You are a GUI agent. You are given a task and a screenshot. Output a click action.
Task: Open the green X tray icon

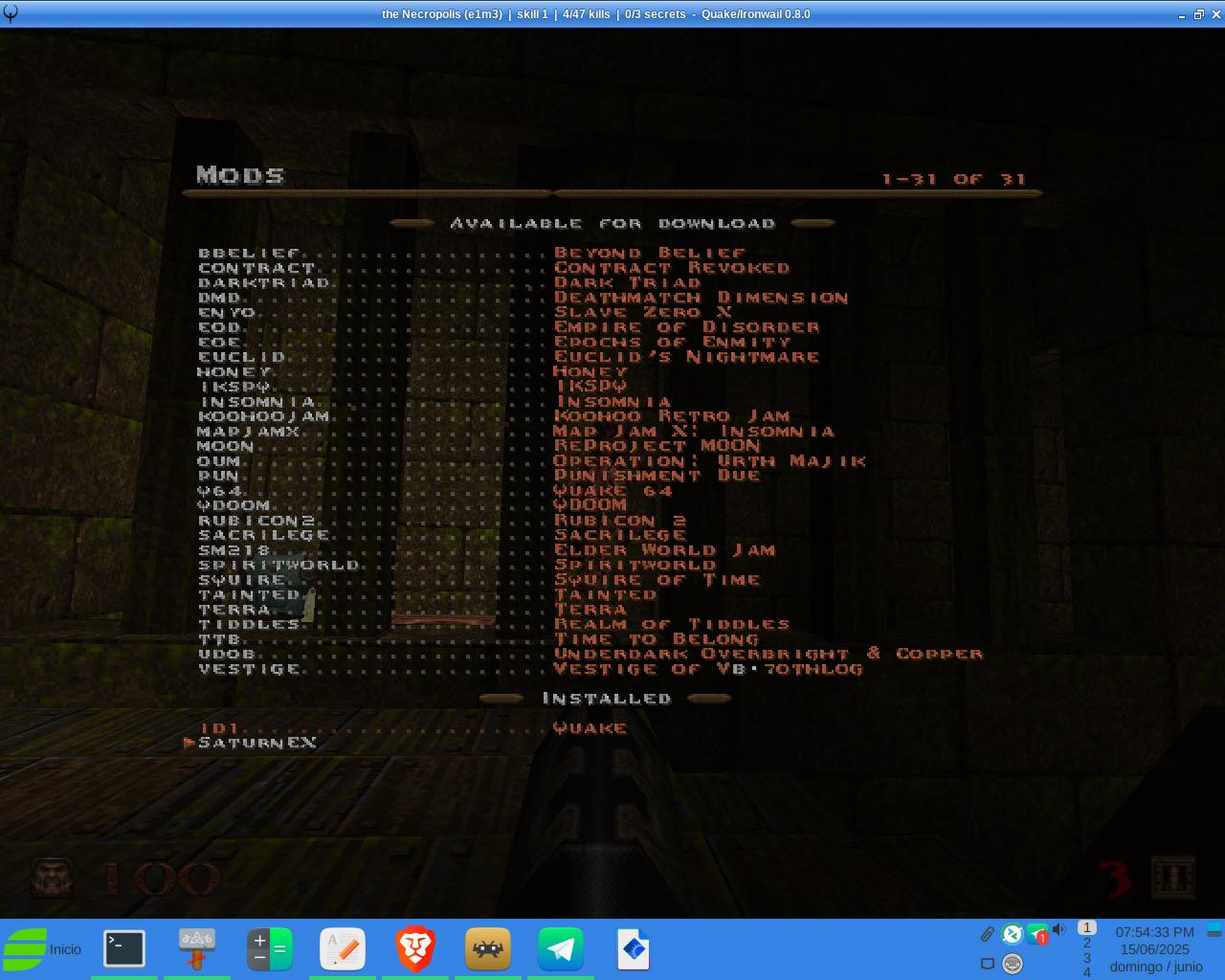coord(1012,933)
